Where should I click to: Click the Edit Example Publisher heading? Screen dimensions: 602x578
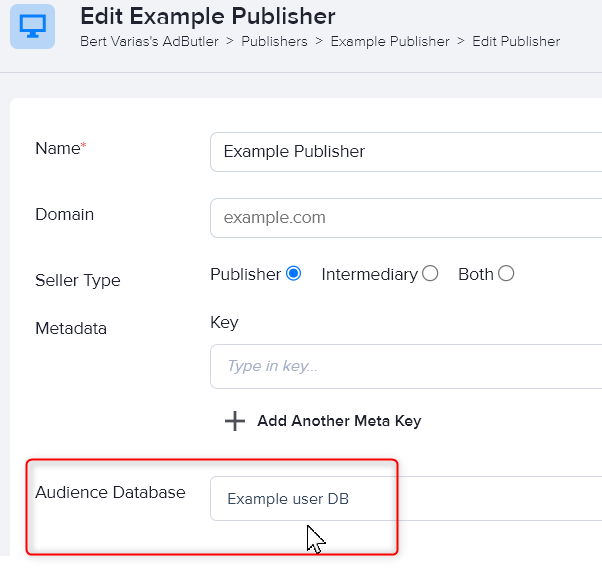pyautogui.click(x=208, y=16)
